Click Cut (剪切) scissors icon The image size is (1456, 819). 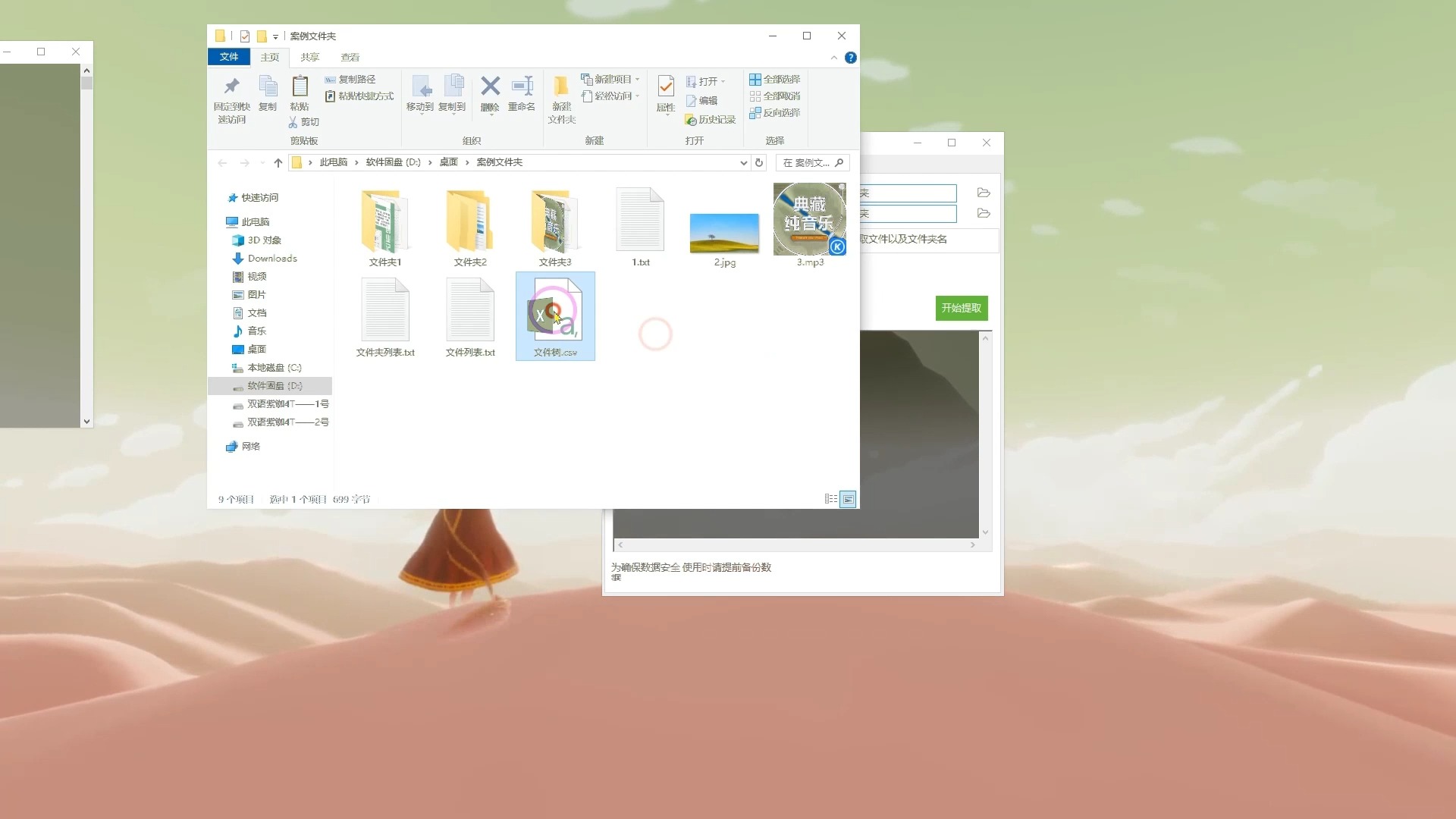[293, 122]
